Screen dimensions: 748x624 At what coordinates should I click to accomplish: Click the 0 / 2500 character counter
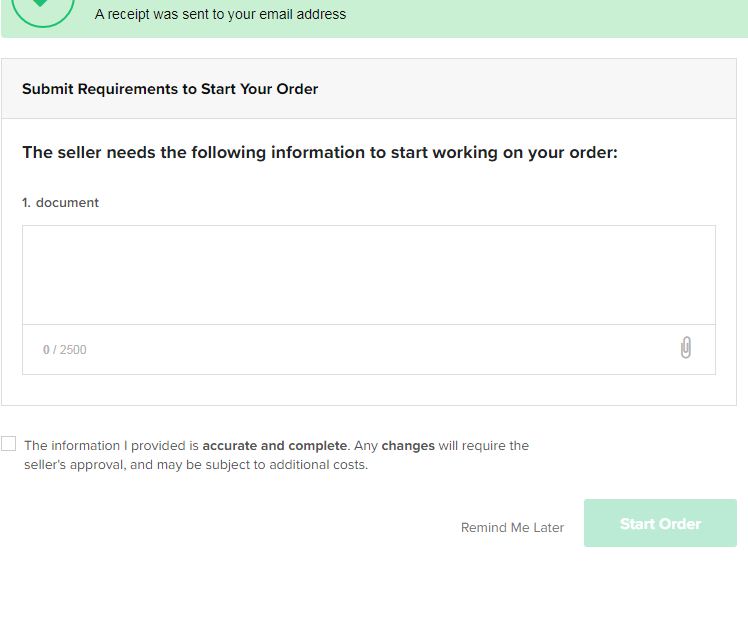coord(65,350)
